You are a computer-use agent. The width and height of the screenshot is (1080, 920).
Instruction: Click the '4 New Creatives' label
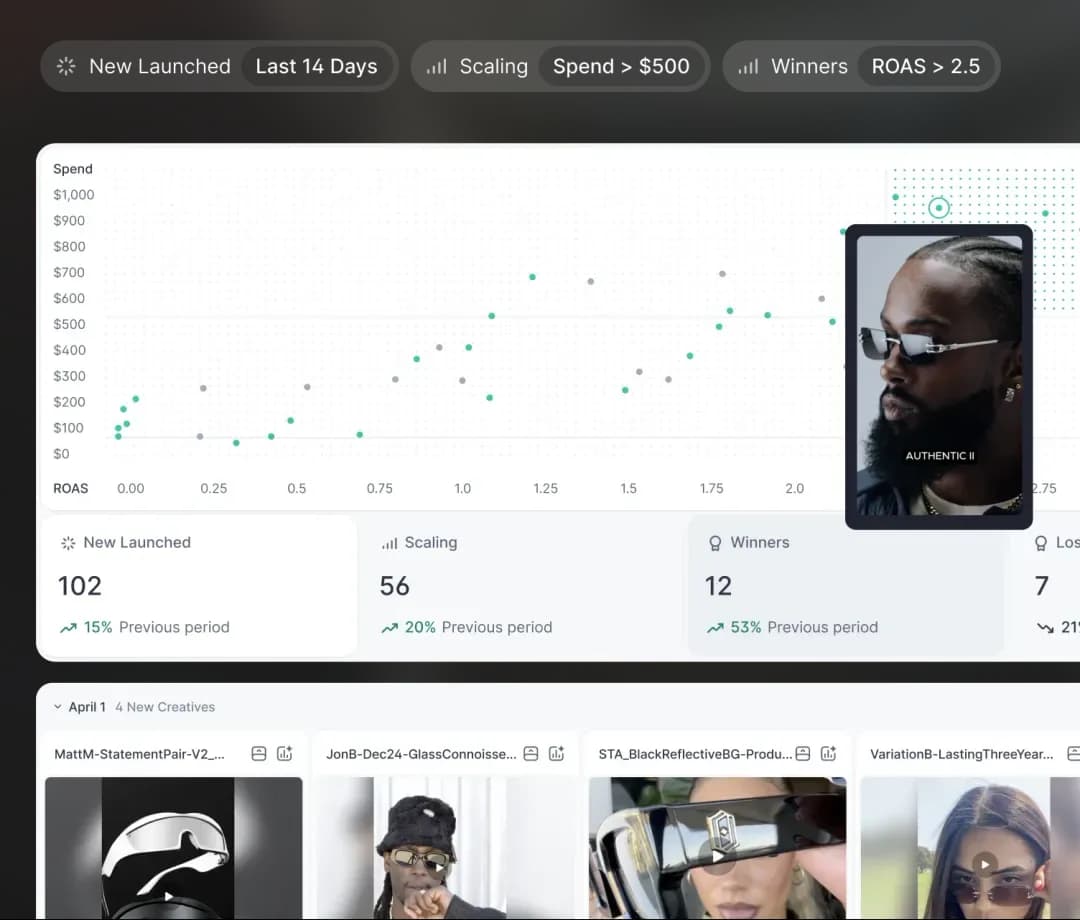tap(165, 707)
